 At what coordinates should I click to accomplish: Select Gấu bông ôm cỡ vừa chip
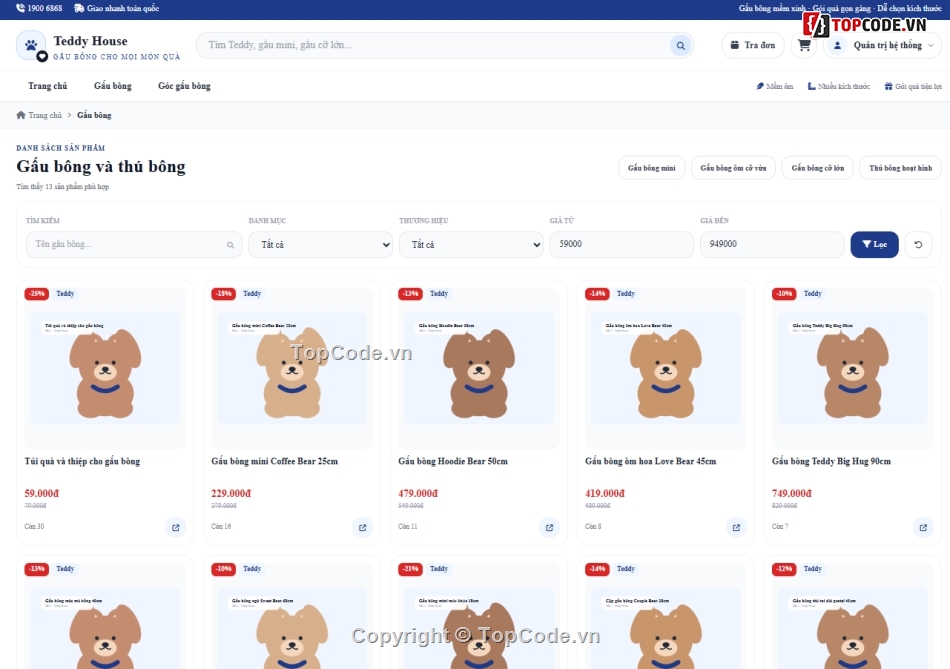[x=733, y=168]
